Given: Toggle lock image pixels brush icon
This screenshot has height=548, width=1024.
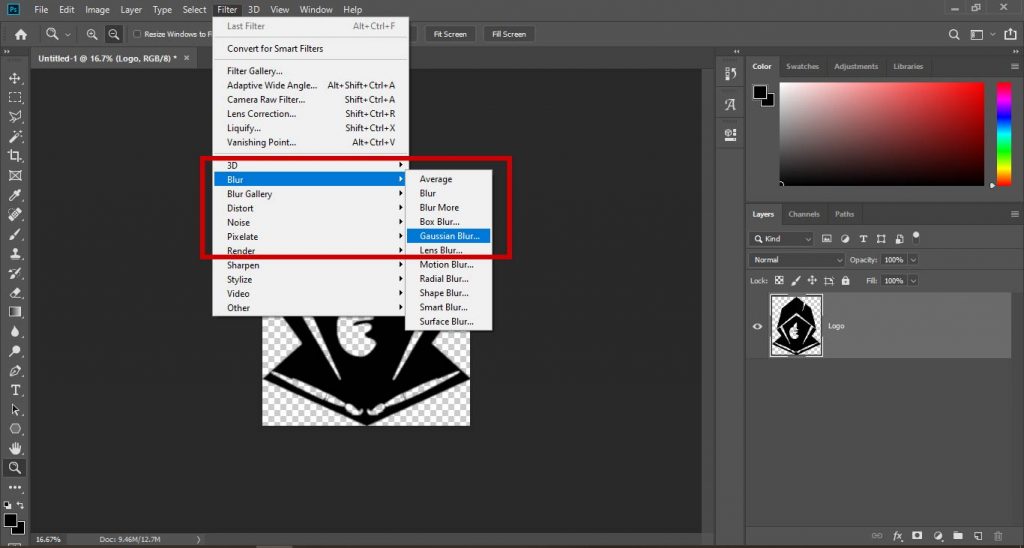Looking at the screenshot, I should [795, 280].
